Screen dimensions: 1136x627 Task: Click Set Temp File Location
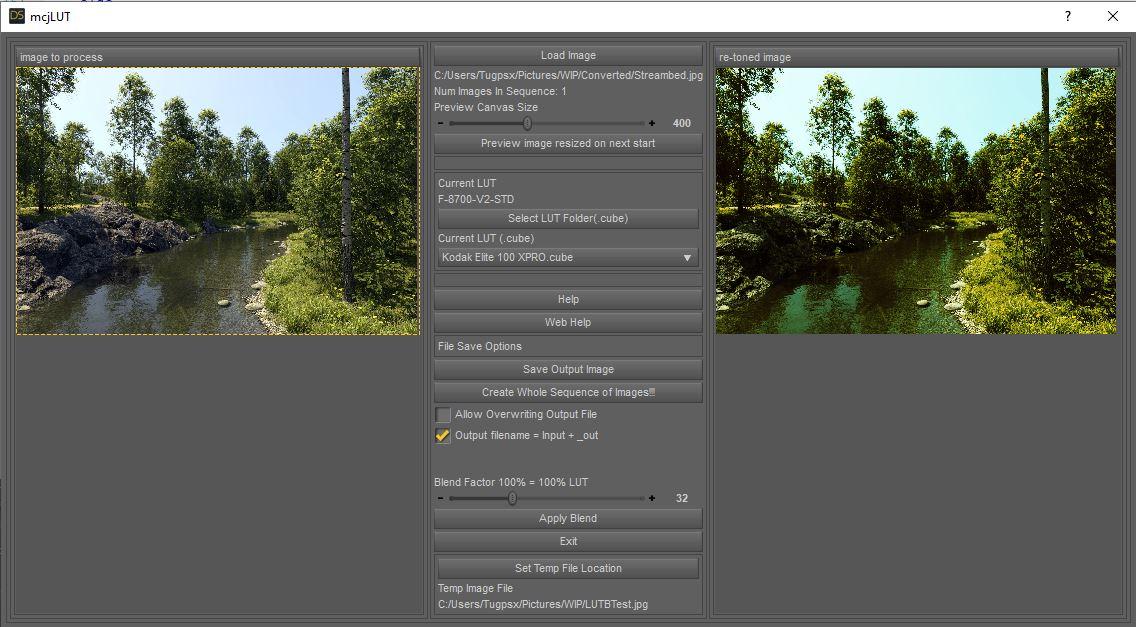(568, 568)
